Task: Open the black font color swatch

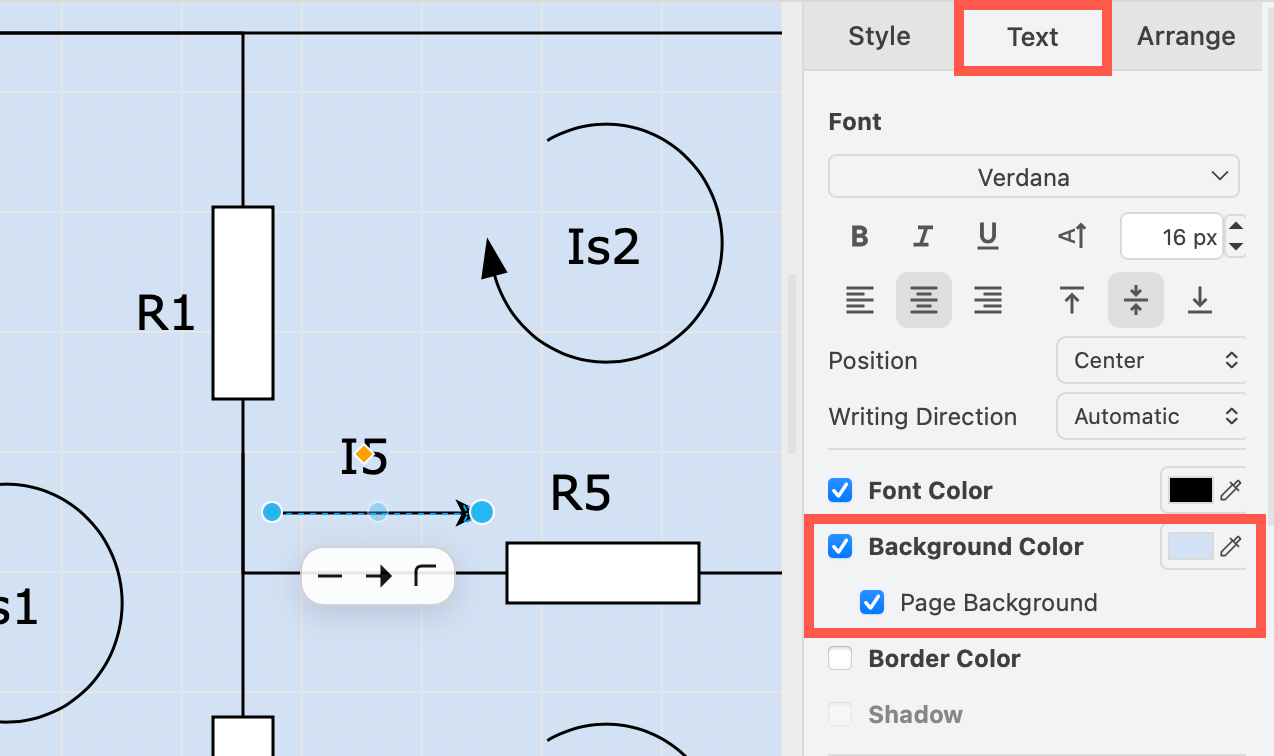Action: [x=1191, y=490]
